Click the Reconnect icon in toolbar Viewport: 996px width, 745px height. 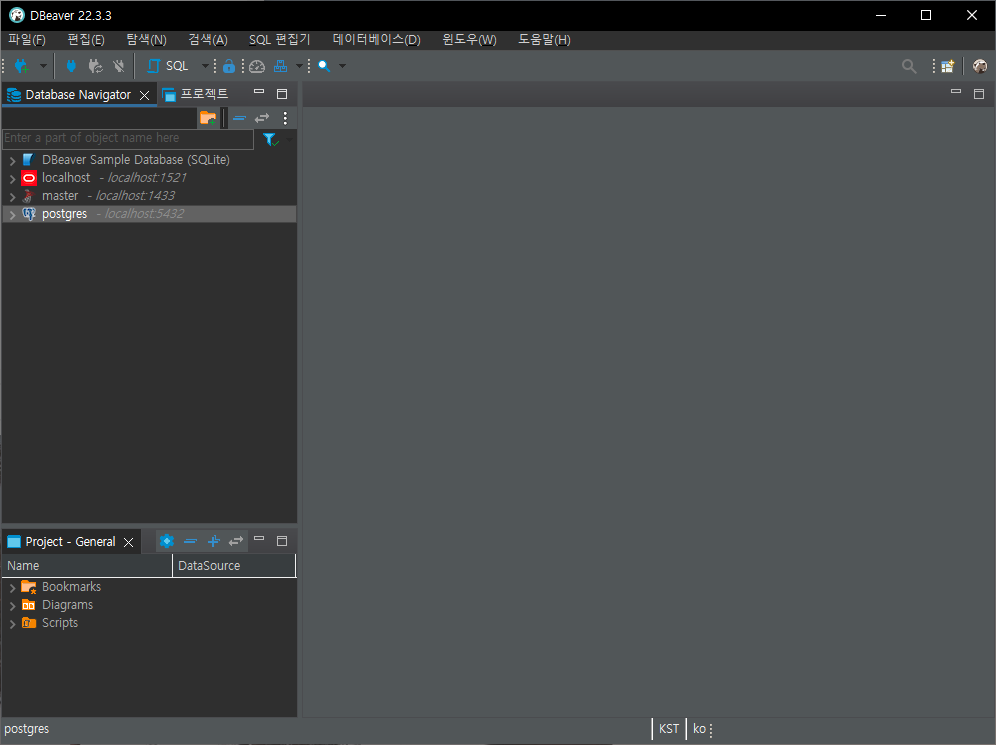click(x=95, y=66)
